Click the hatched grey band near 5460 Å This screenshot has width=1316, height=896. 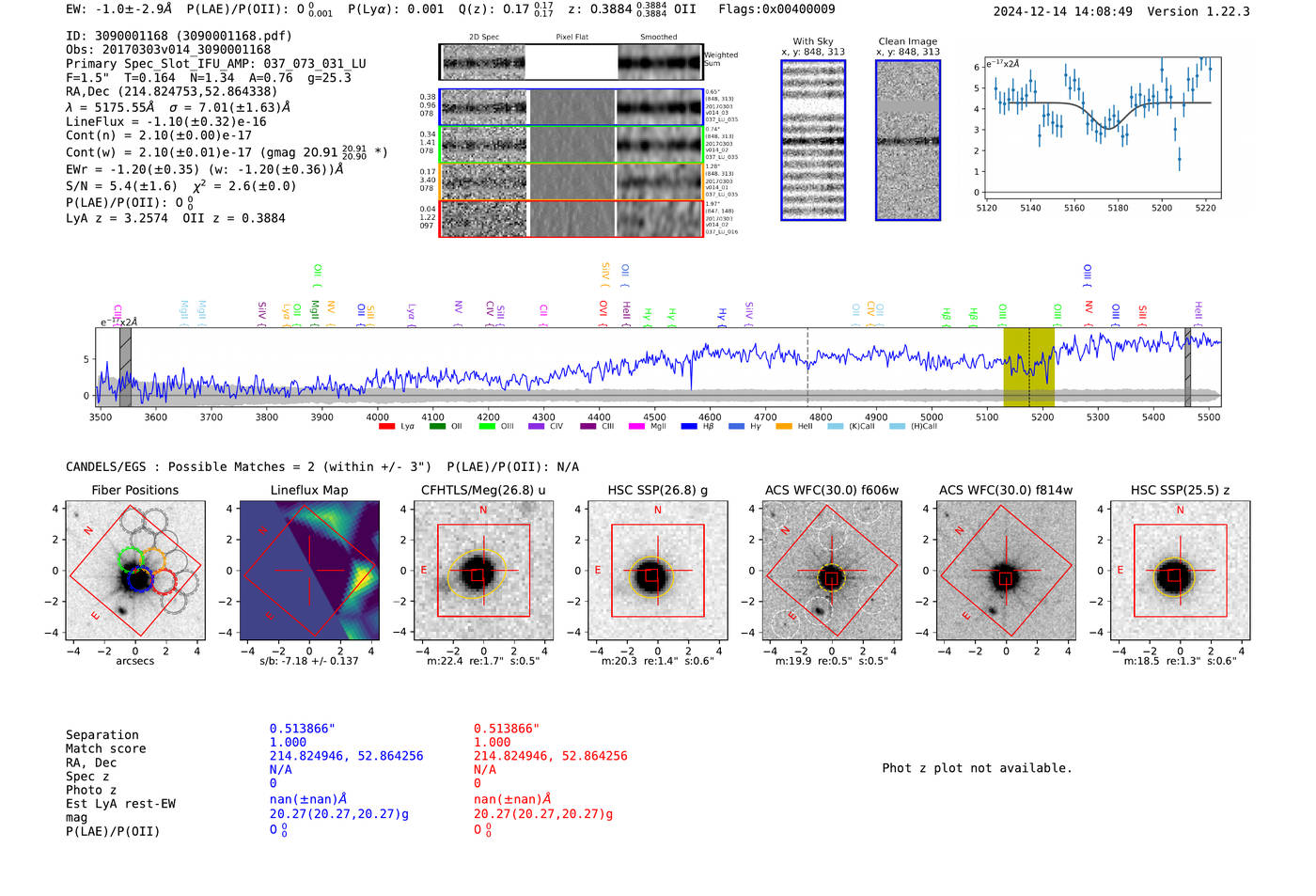pyautogui.click(x=1187, y=367)
